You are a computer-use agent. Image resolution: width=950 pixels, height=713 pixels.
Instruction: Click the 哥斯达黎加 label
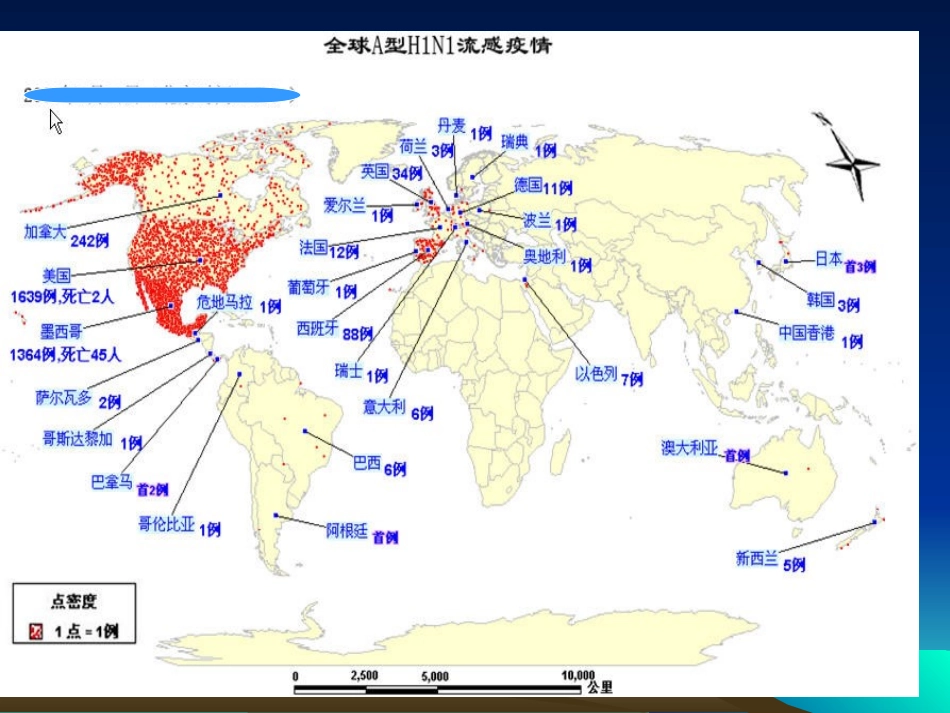[78, 438]
